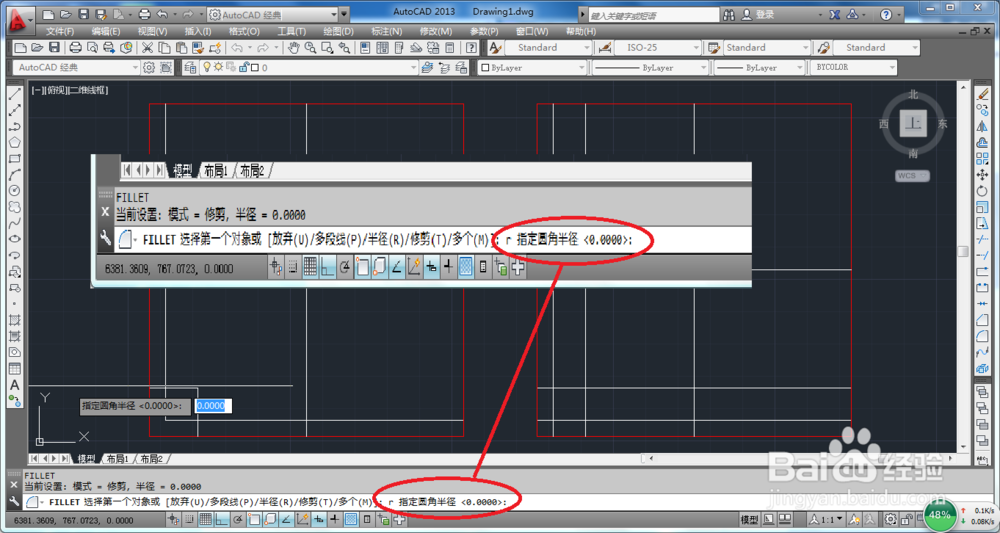
Task: Click the Cut scissors icon
Action: tap(147, 47)
